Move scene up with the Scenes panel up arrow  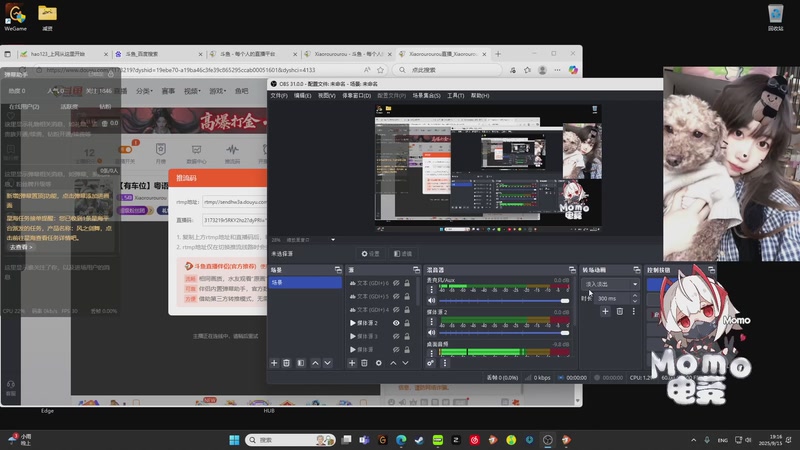click(315, 363)
